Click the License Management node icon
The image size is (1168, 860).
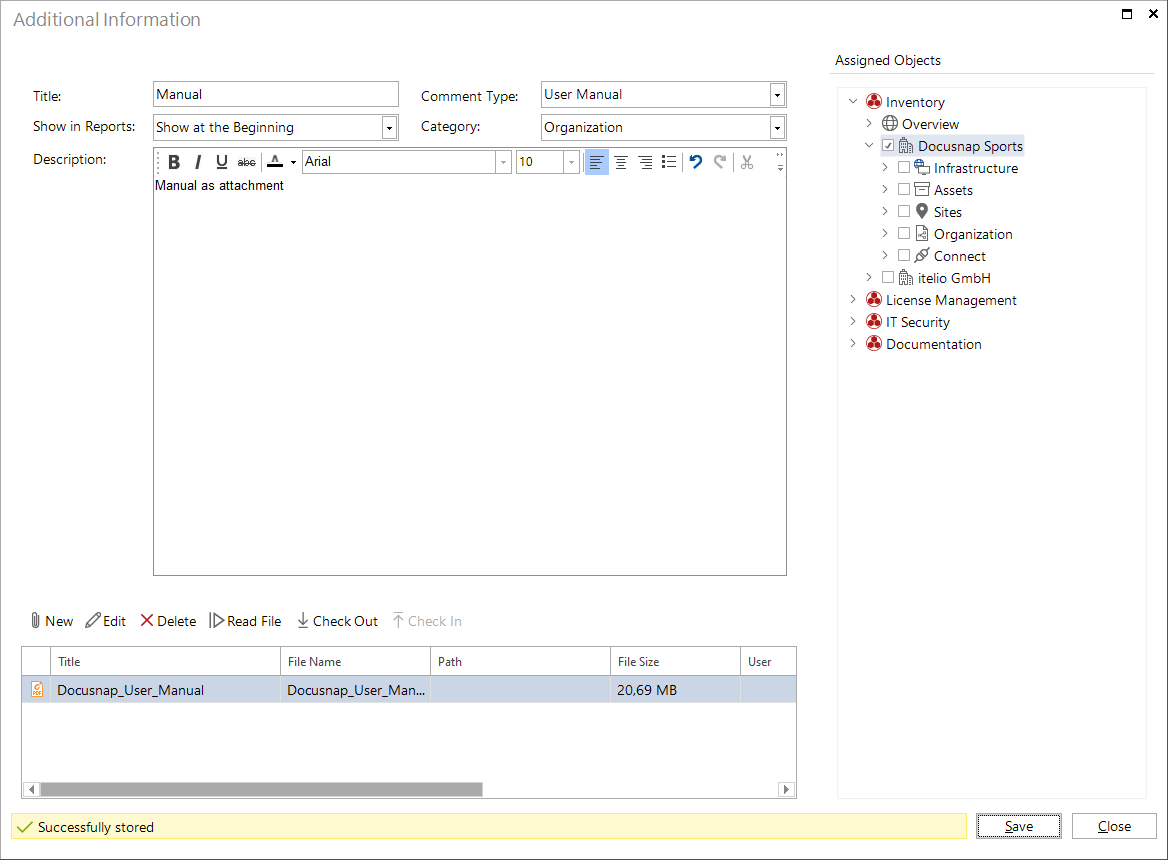click(x=874, y=299)
